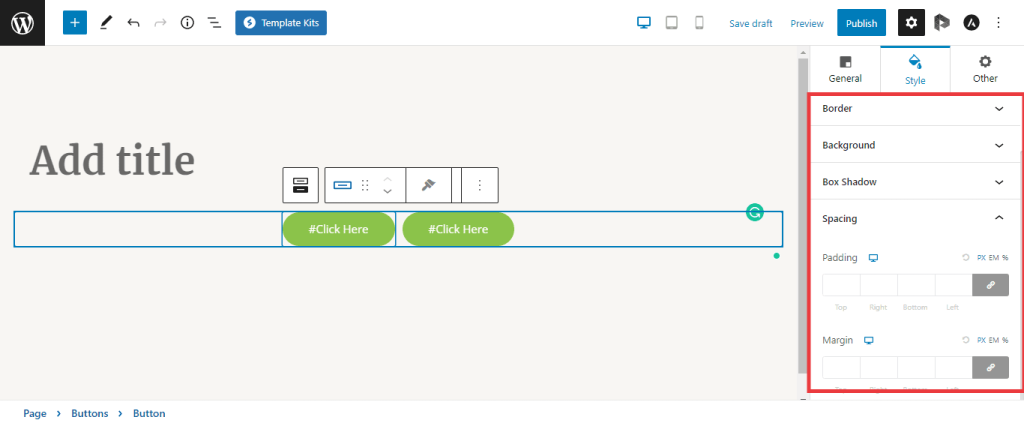Click the Publish button

coord(861,23)
